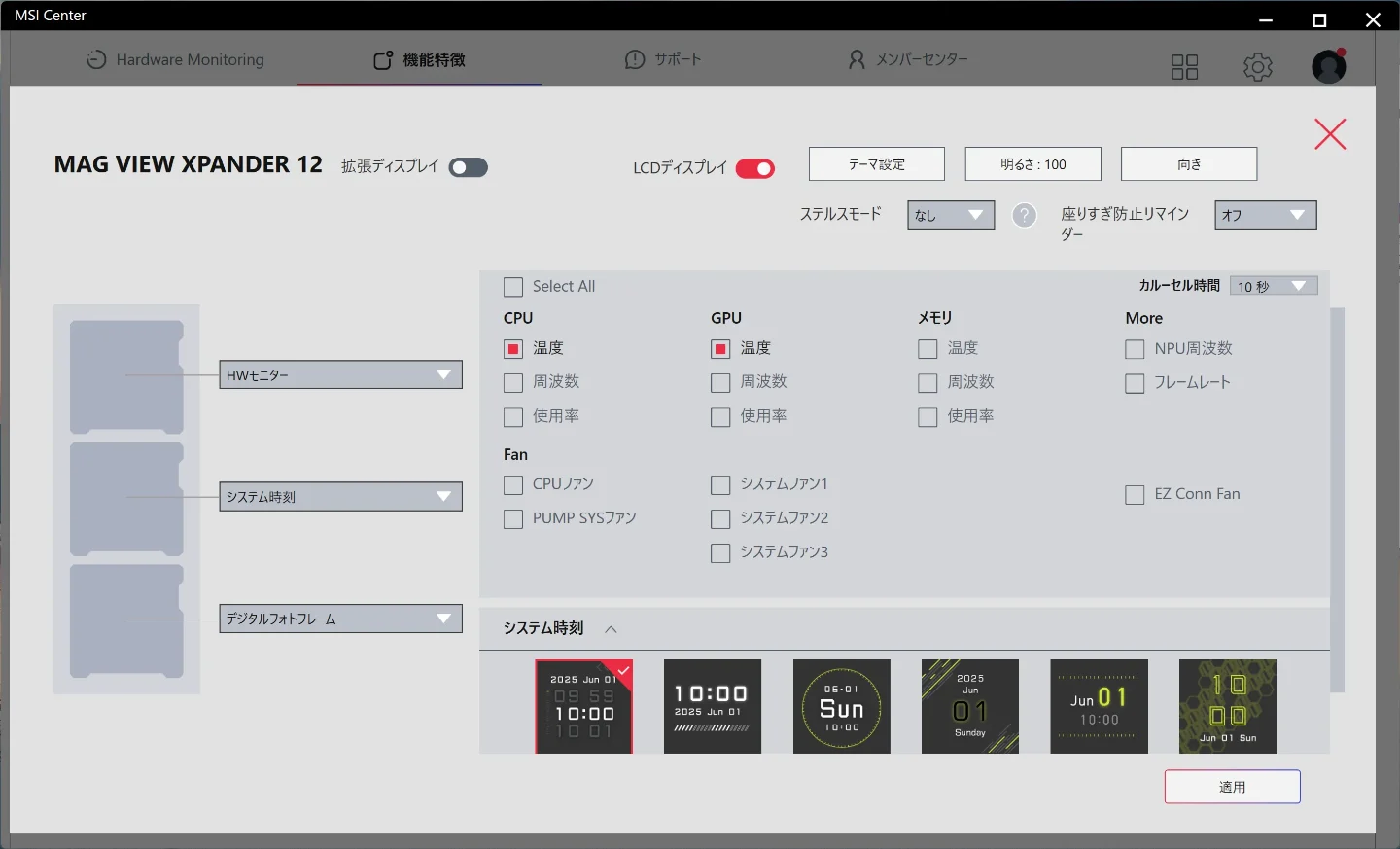Click the テーマ設定 button
1400x849 pixels.
pos(877,164)
